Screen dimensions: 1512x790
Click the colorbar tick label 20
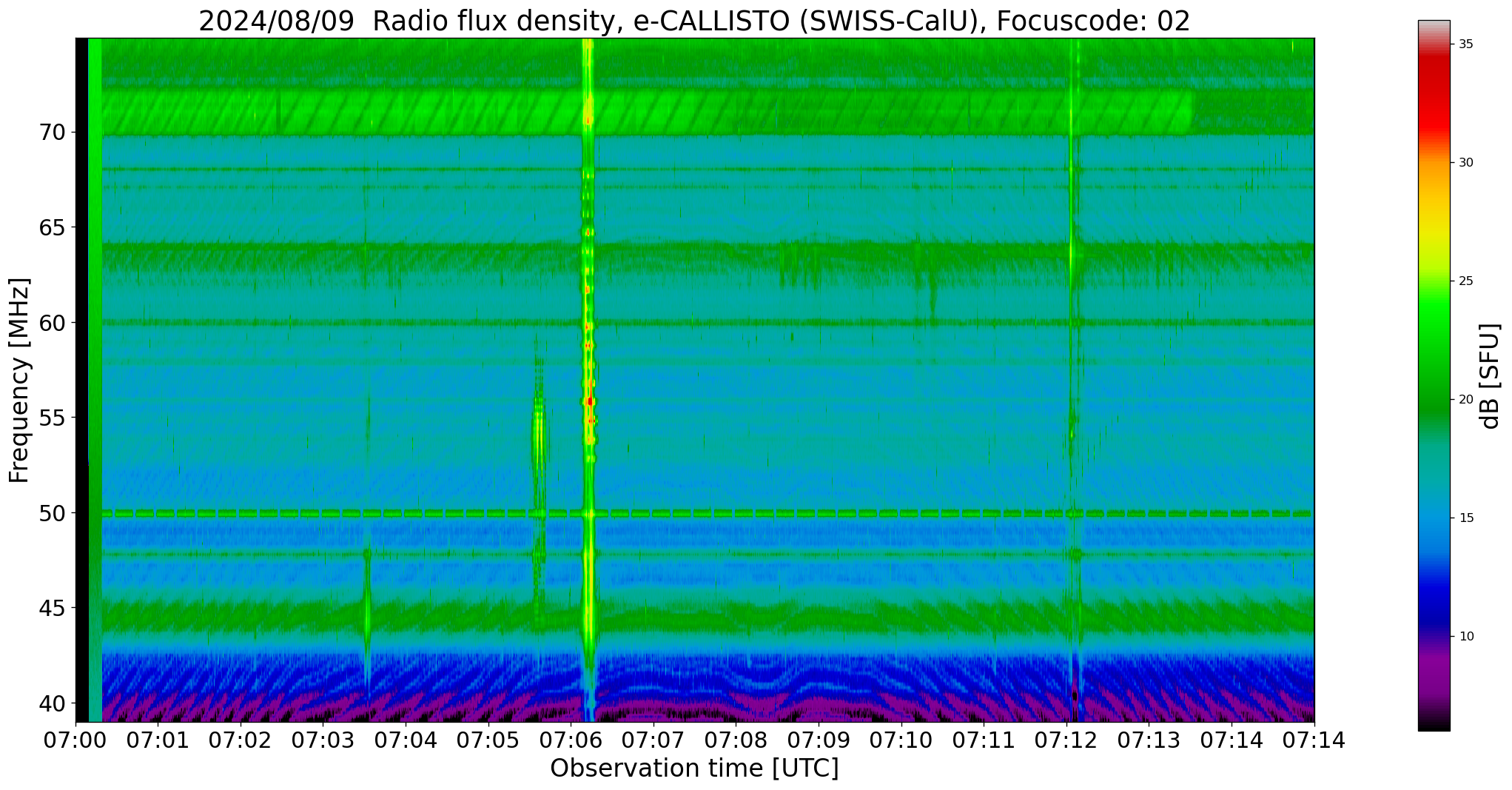click(x=1465, y=399)
